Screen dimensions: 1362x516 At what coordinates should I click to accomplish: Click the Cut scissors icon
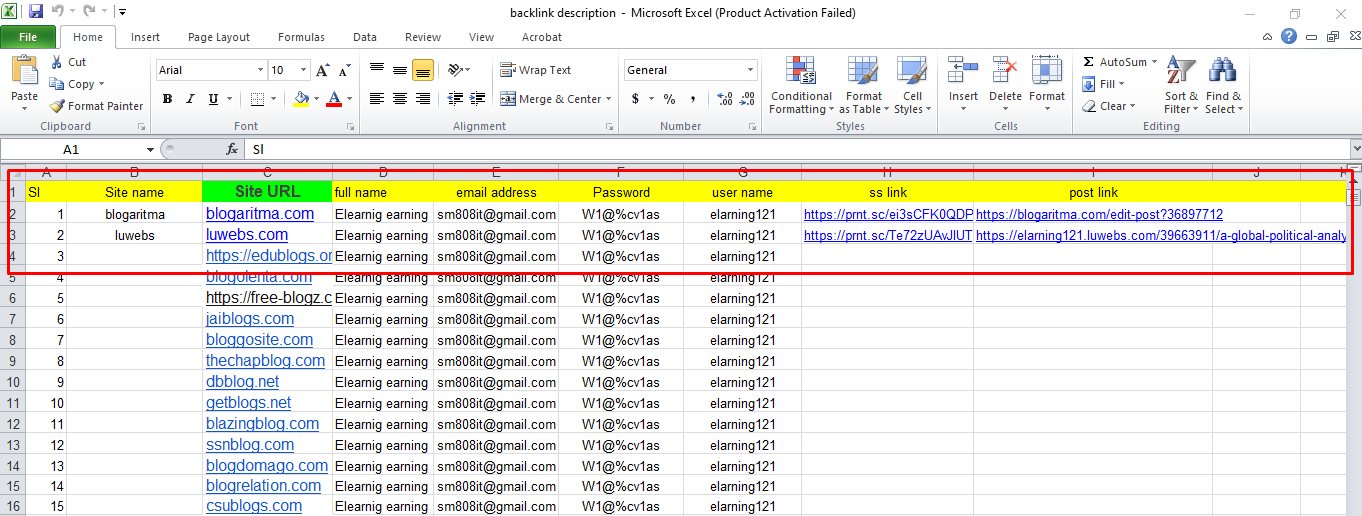click(x=57, y=62)
